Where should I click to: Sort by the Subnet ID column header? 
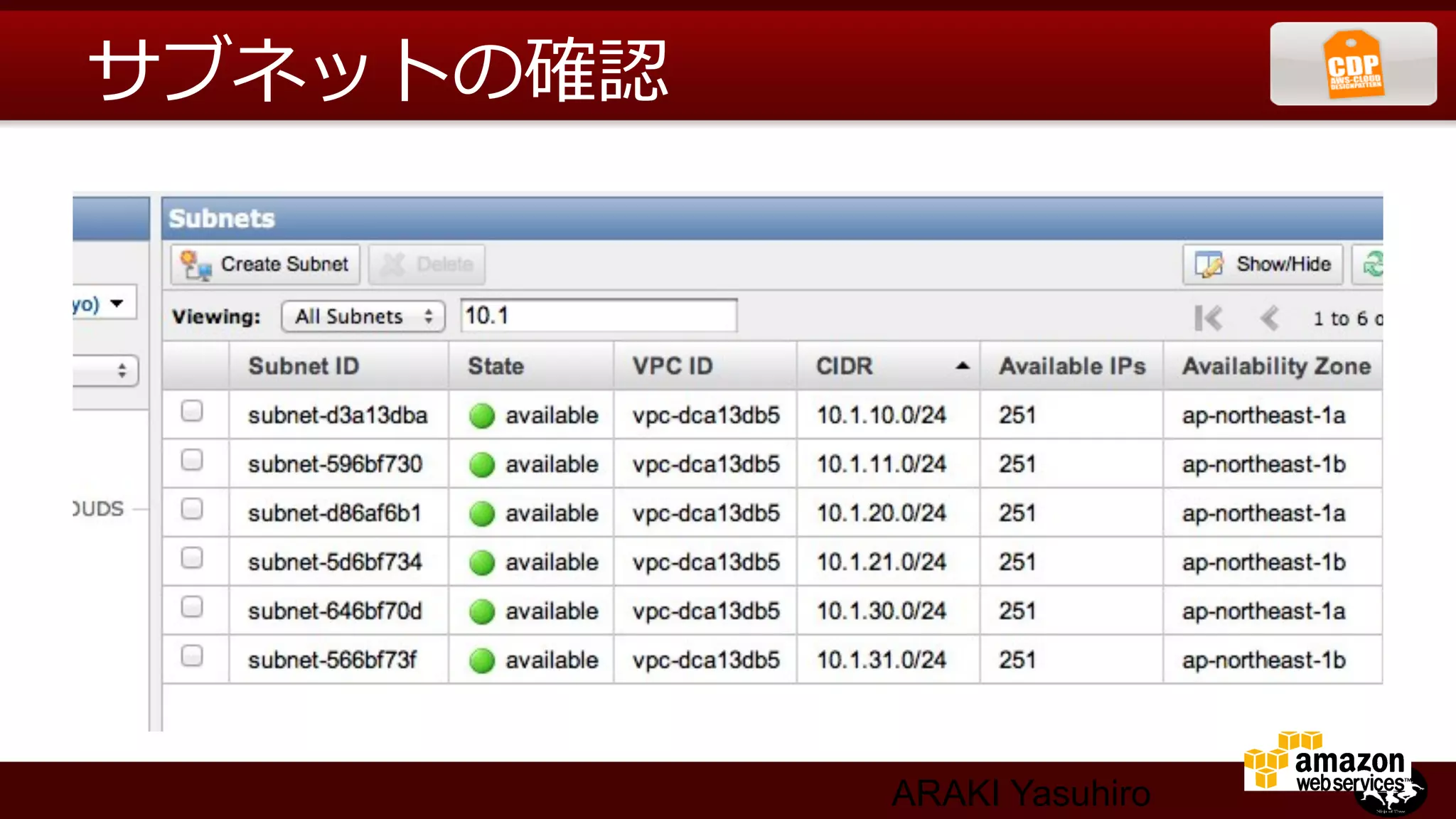coord(304,366)
